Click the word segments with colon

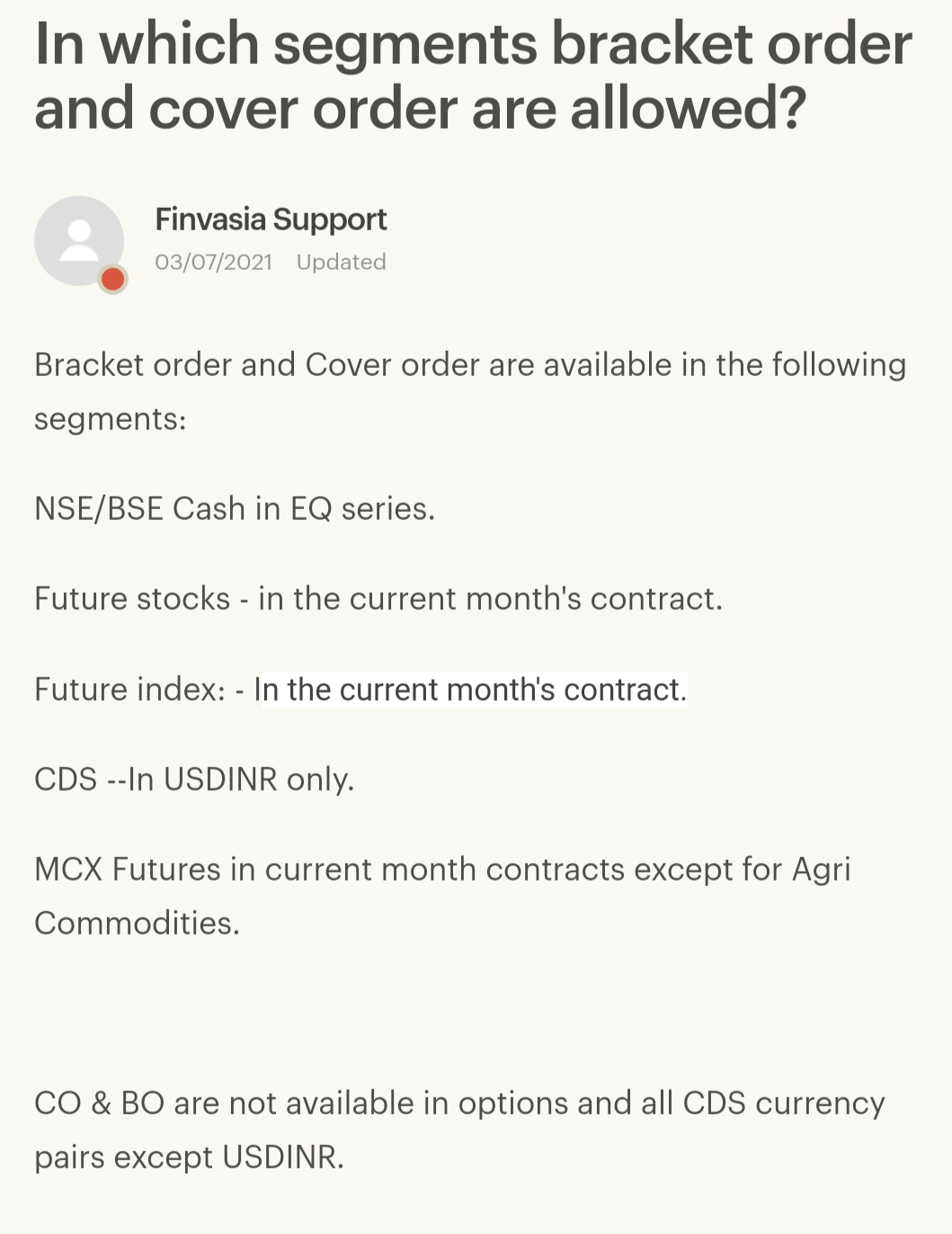[110, 420]
